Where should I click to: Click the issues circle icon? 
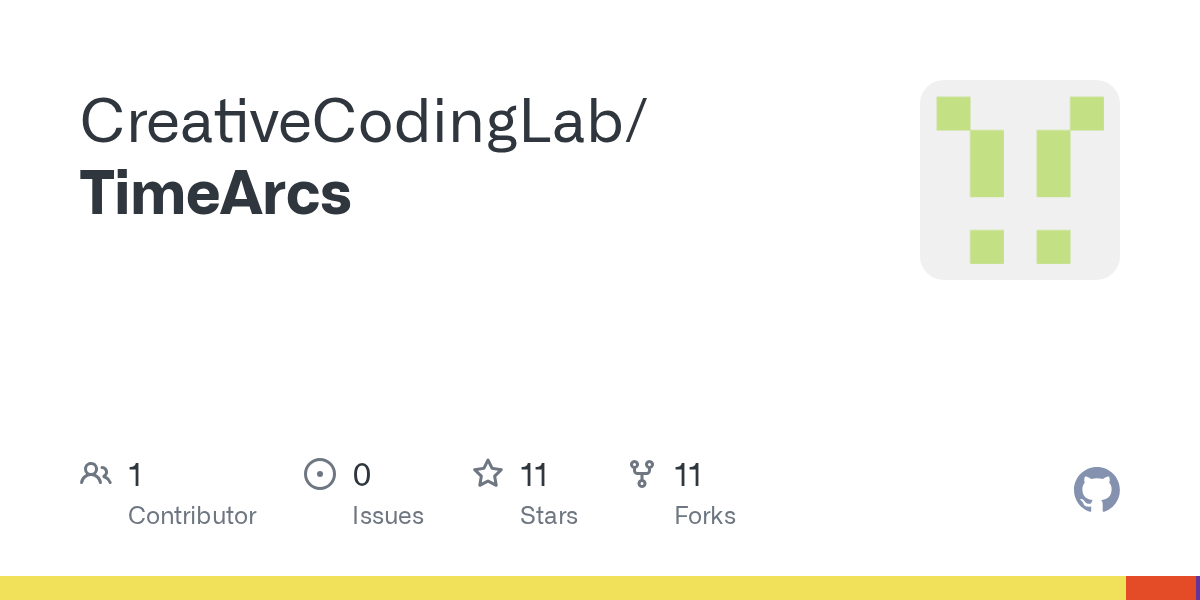click(x=319, y=474)
